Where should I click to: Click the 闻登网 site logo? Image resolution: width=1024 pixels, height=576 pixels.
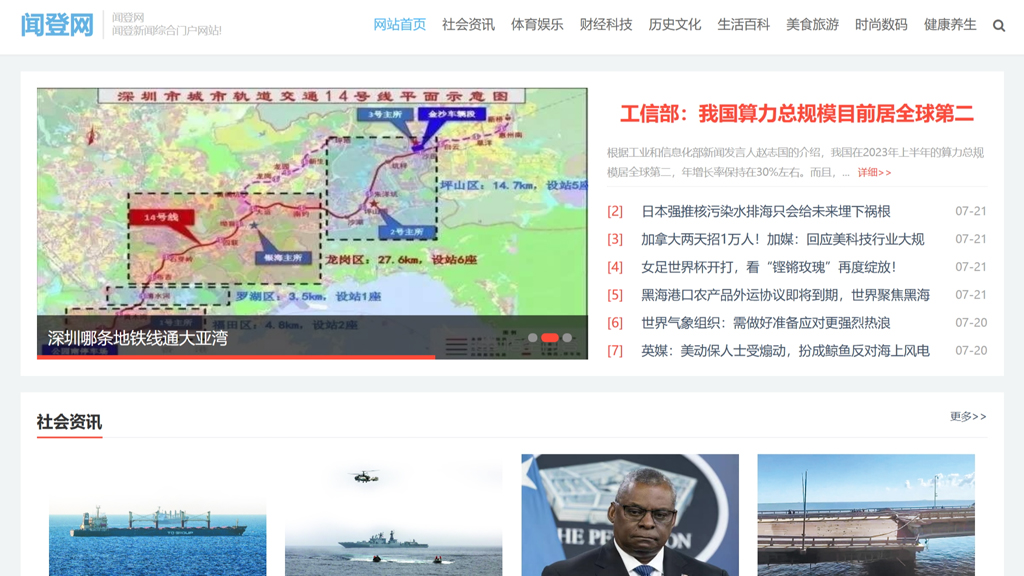tap(57, 25)
